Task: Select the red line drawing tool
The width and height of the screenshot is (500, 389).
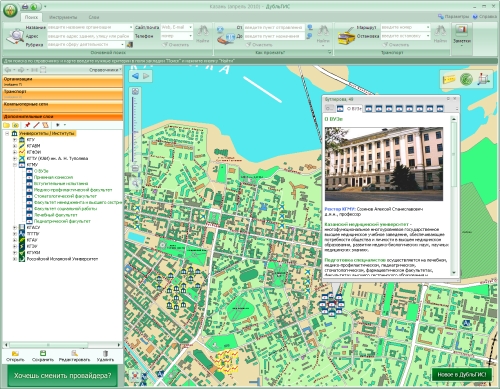Action: tap(36, 125)
